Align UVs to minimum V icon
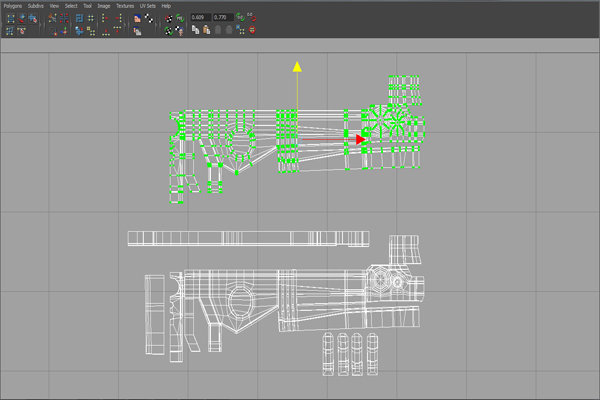 click(106, 31)
